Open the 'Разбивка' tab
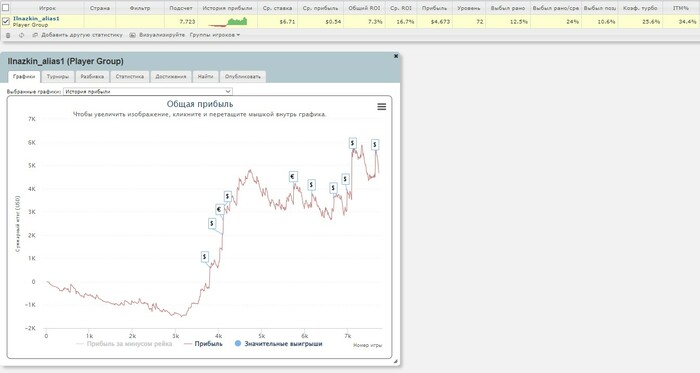Screen dimensions: 700x373 click(x=92, y=77)
